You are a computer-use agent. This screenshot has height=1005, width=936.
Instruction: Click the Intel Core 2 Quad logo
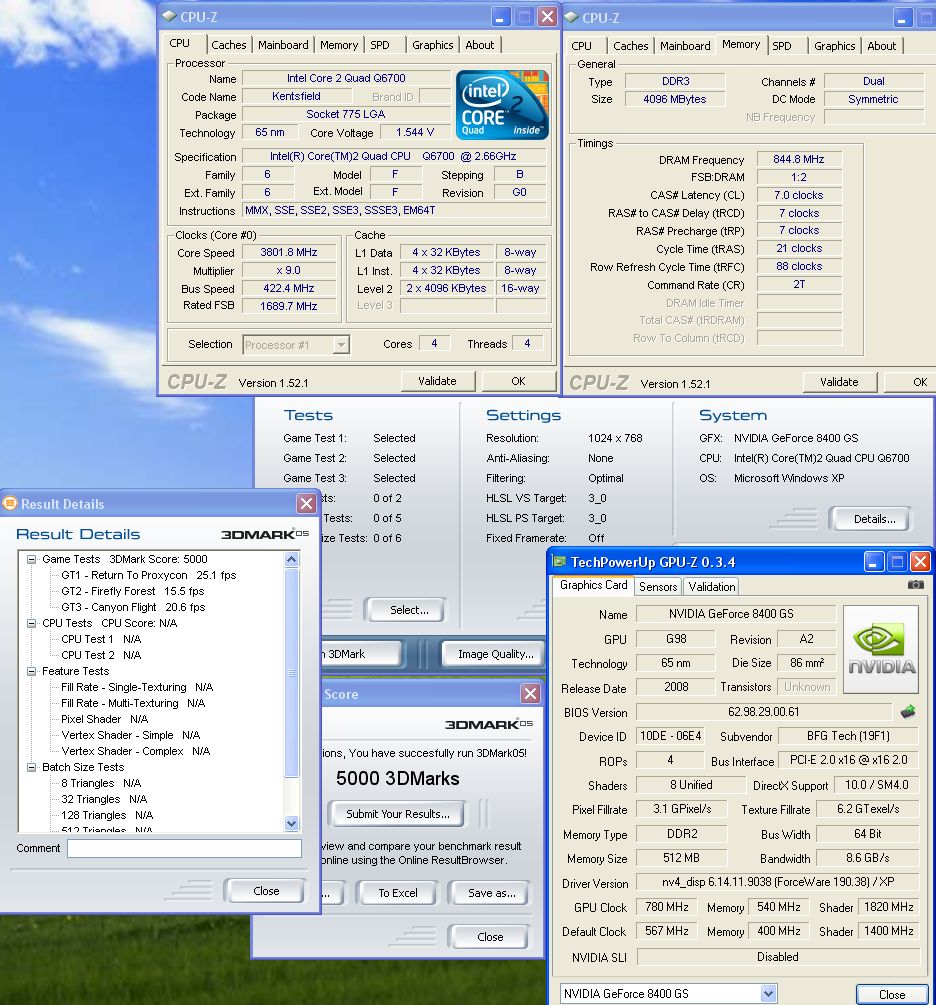coord(502,104)
